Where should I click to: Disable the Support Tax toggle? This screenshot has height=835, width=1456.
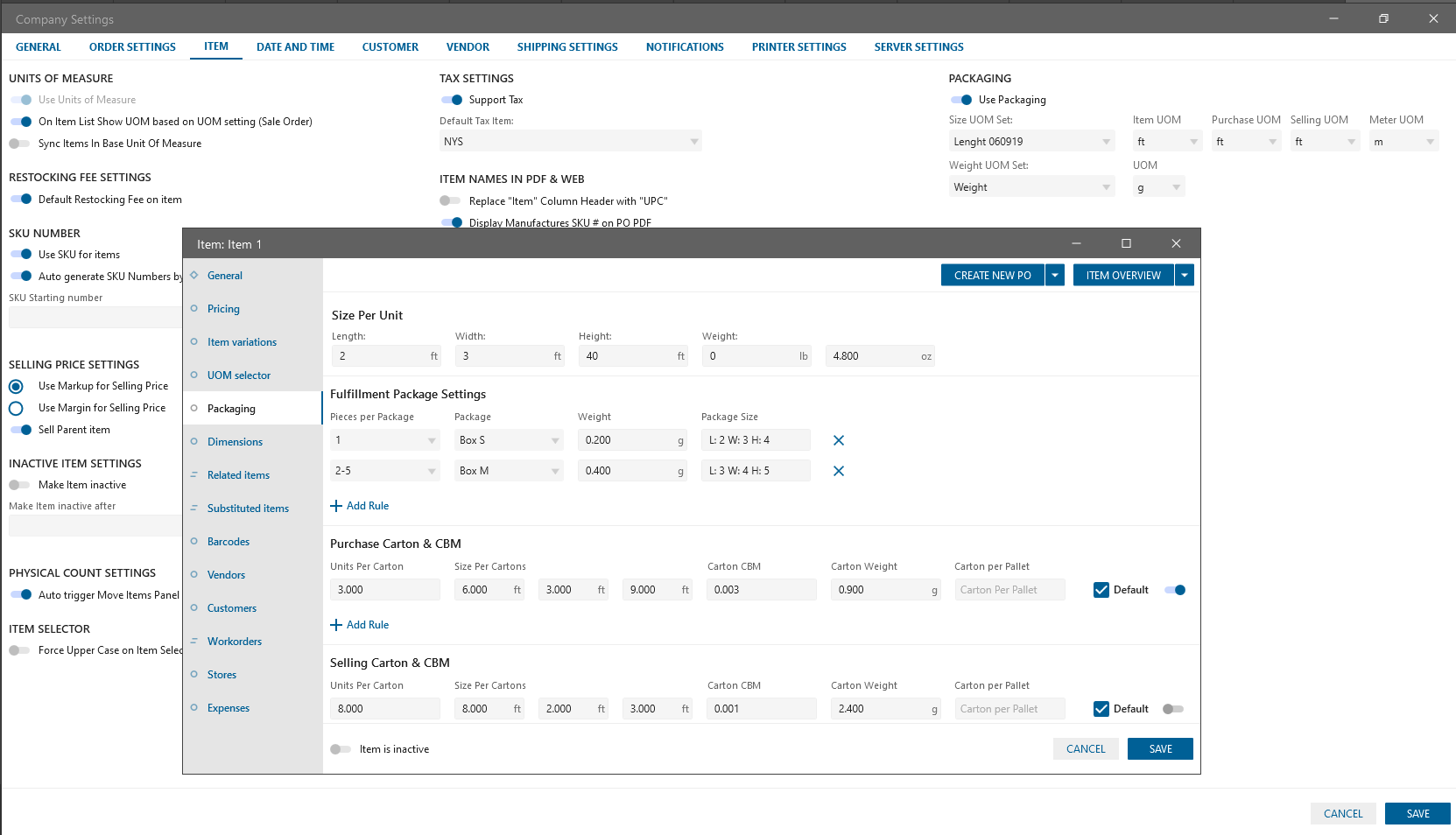pyautogui.click(x=452, y=100)
